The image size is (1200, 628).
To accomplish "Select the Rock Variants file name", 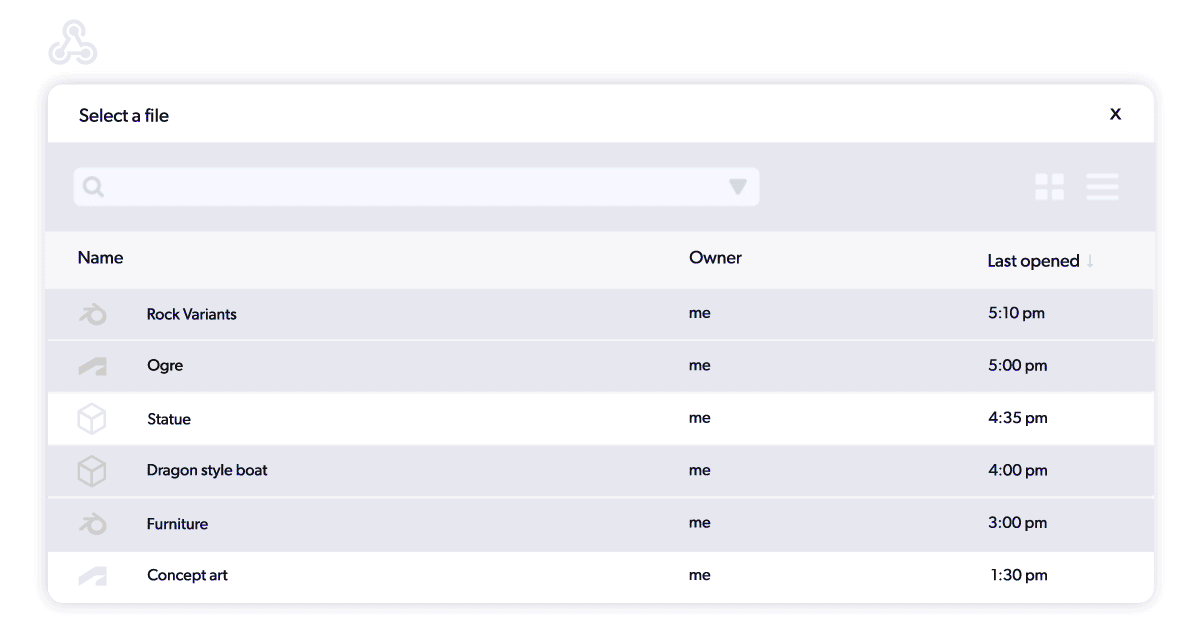I will pyautogui.click(x=192, y=314).
